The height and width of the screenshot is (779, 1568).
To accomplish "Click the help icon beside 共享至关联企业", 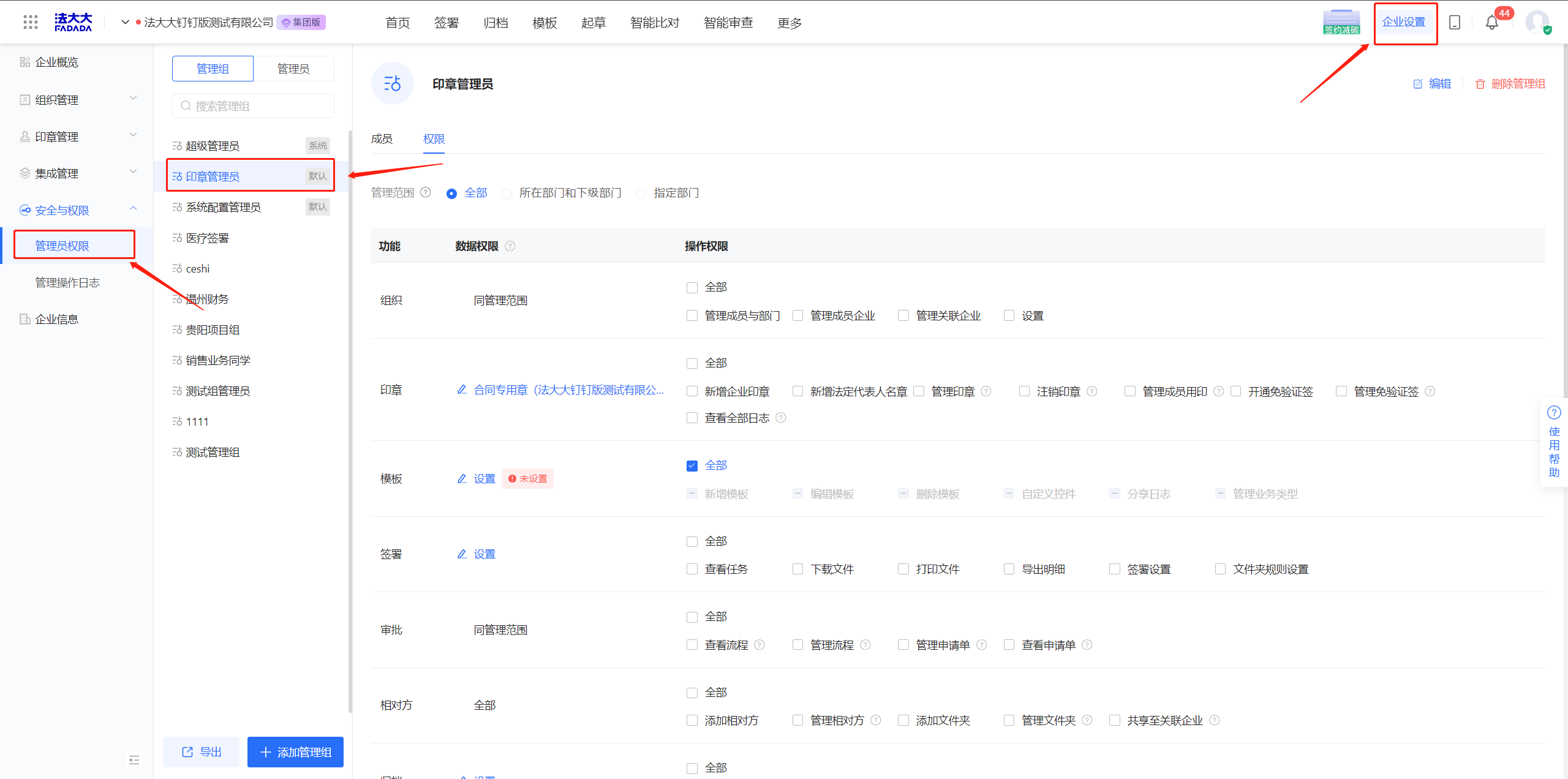I will tap(1215, 720).
